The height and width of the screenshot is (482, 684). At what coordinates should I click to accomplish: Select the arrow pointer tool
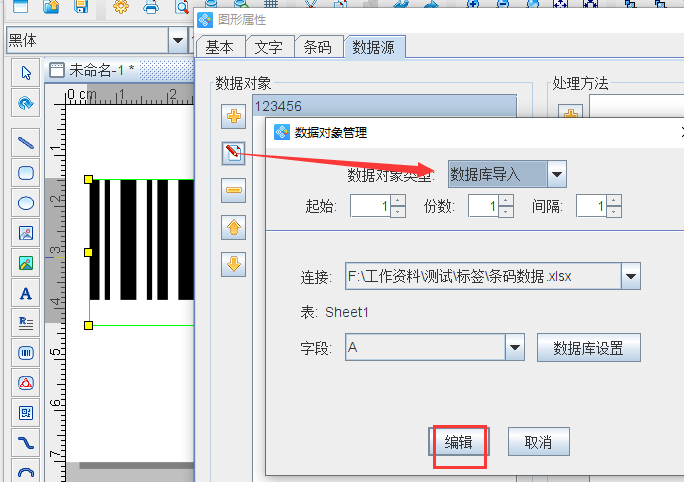(26, 72)
